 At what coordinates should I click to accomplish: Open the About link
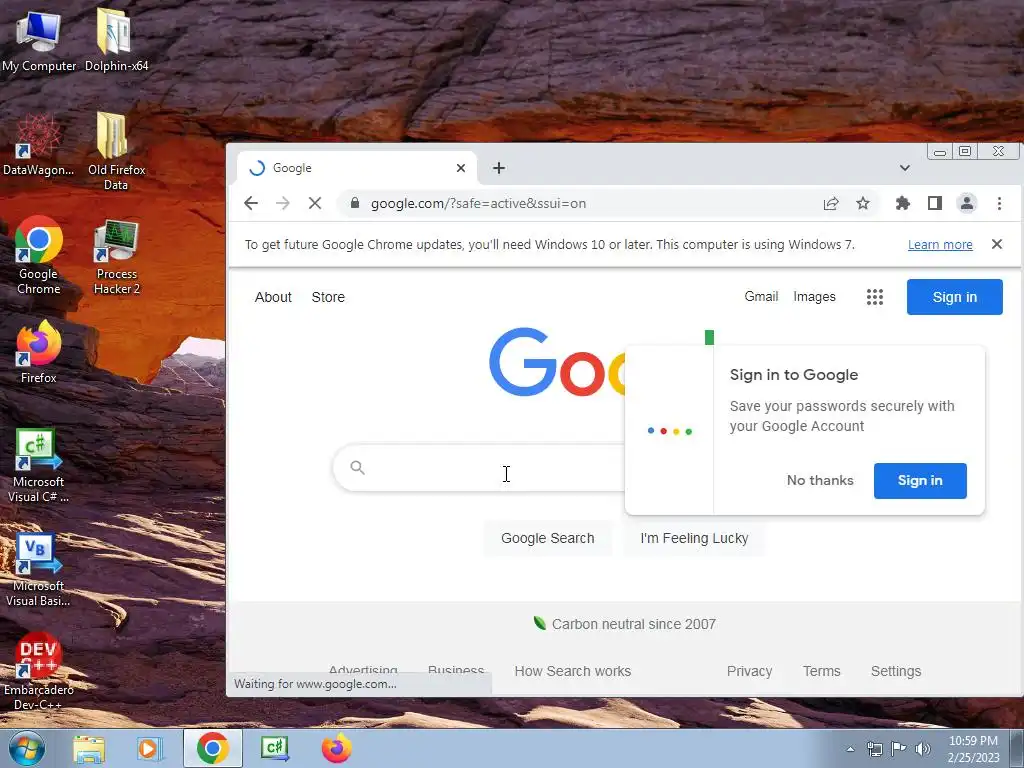click(273, 297)
